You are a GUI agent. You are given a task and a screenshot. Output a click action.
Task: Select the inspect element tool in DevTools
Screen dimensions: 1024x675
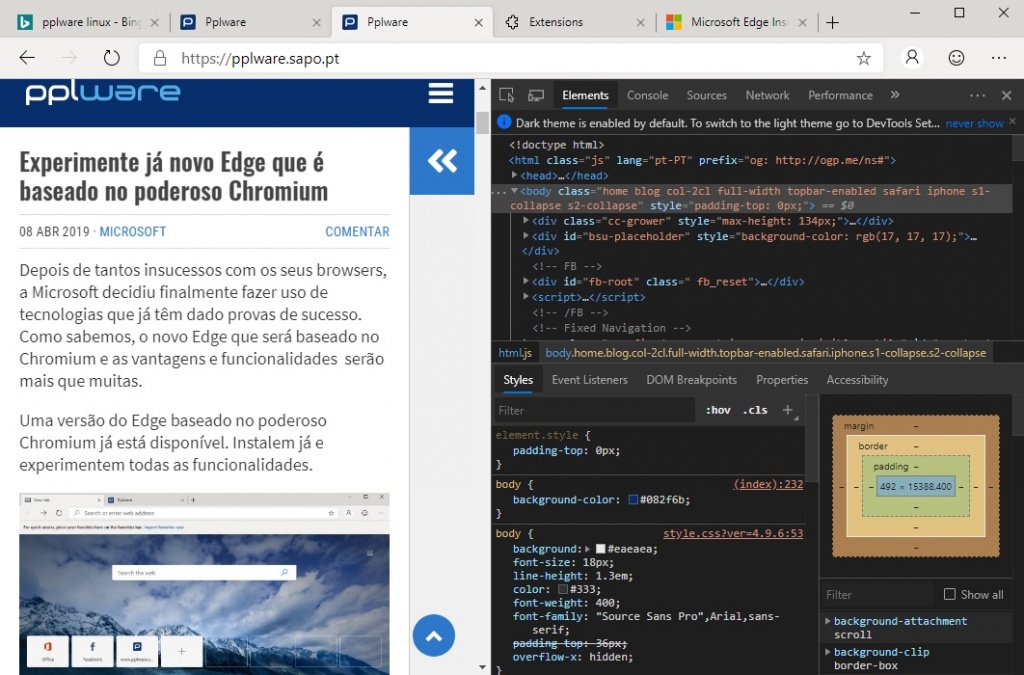pyautogui.click(x=506, y=94)
